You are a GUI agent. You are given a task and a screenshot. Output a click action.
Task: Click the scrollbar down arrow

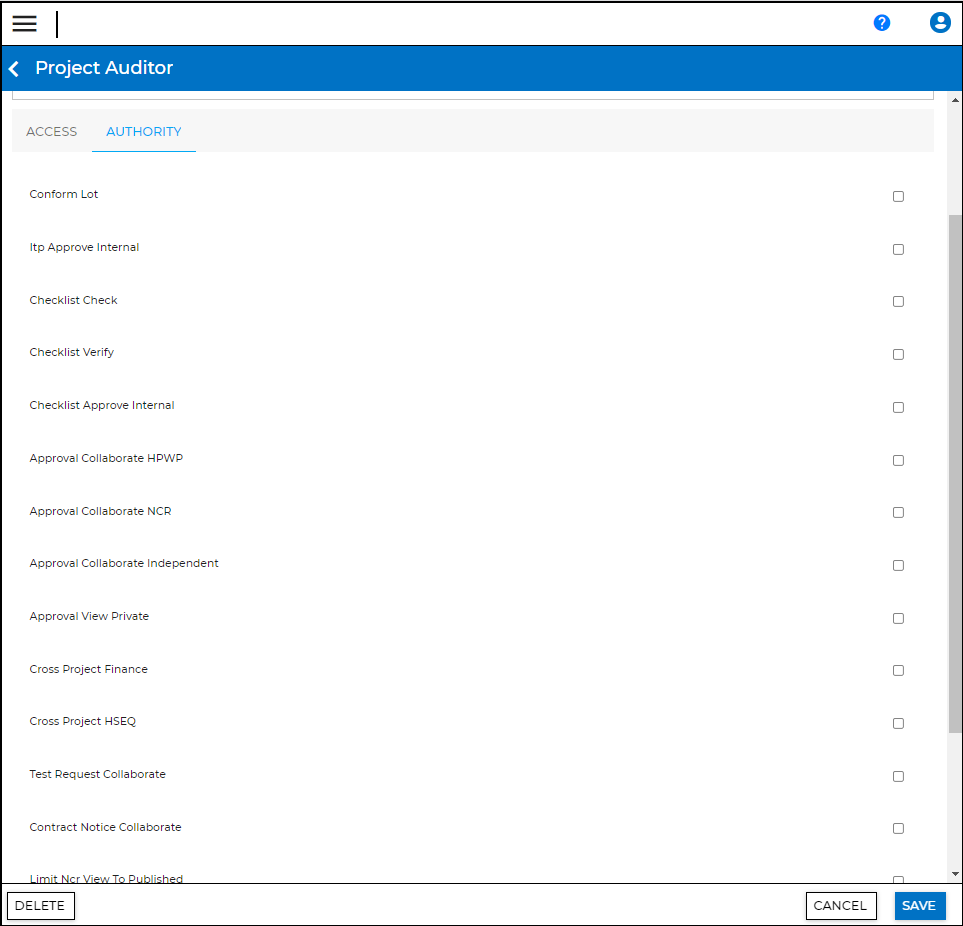tap(955, 874)
